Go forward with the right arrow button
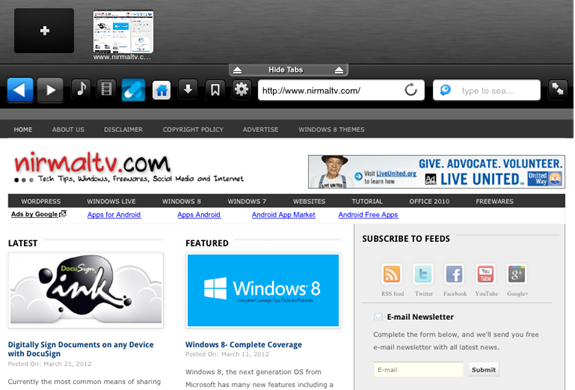Screen dimensions: 575x390 50,90
